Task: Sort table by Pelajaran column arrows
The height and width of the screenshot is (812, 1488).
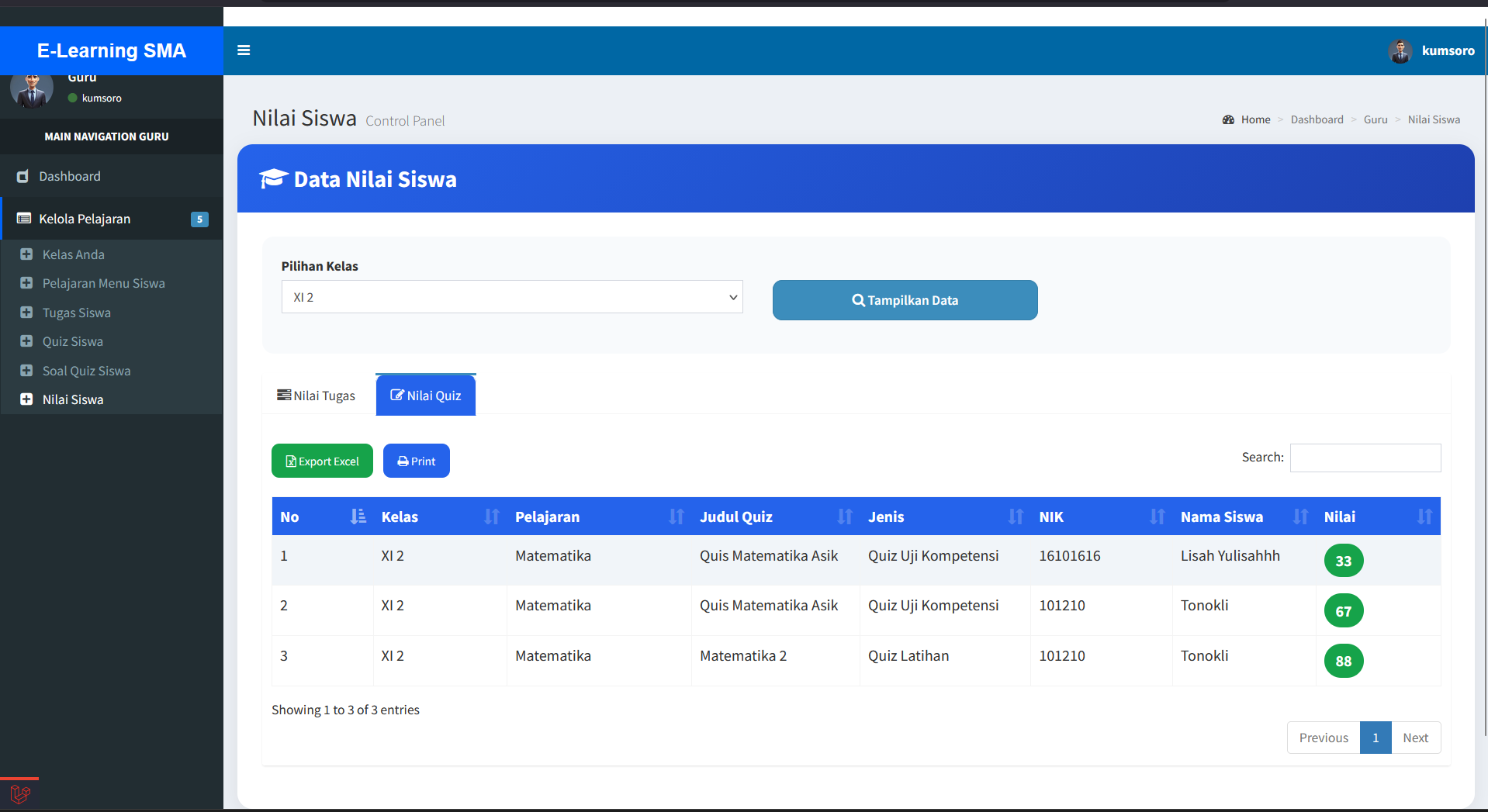Action: pyautogui.click(x=677, y=517)
